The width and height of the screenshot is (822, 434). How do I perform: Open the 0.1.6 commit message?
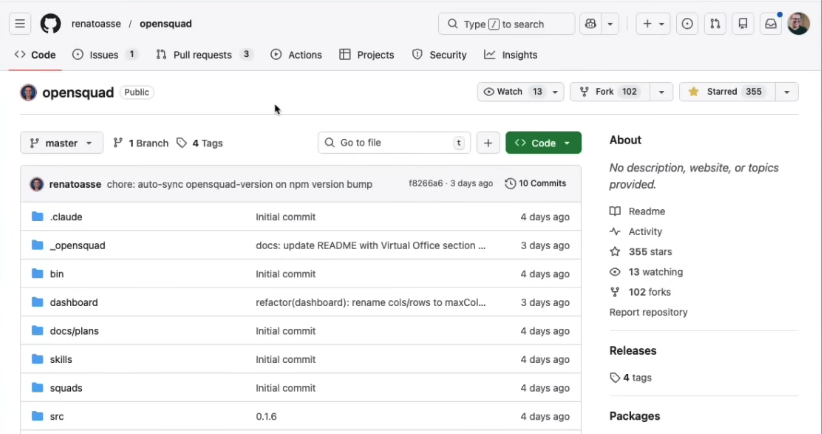pyautogui.click(x=266, y=417)
